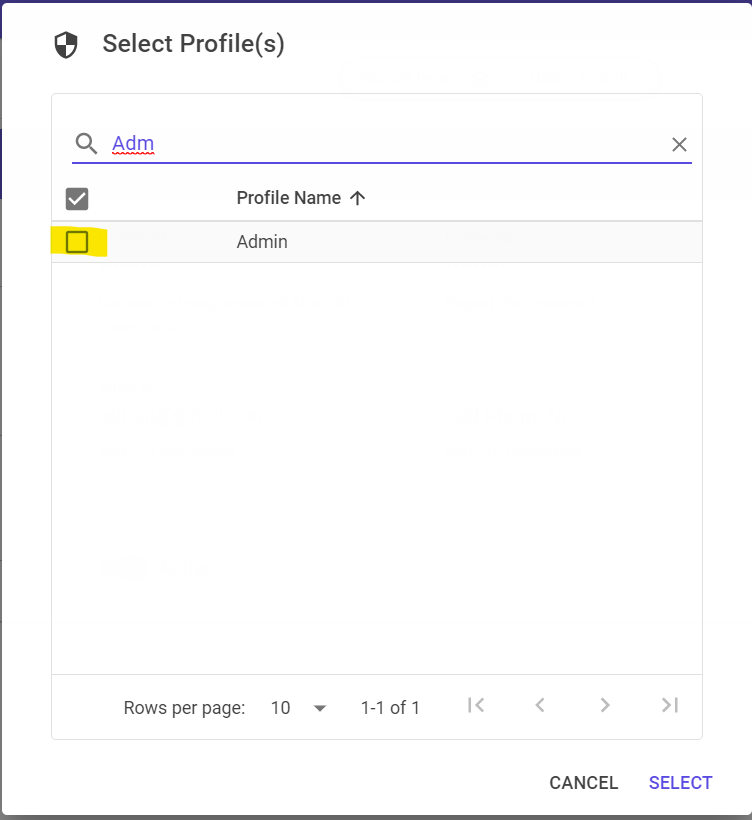Click the shield icon in the dialog title

tap(66, 44)
